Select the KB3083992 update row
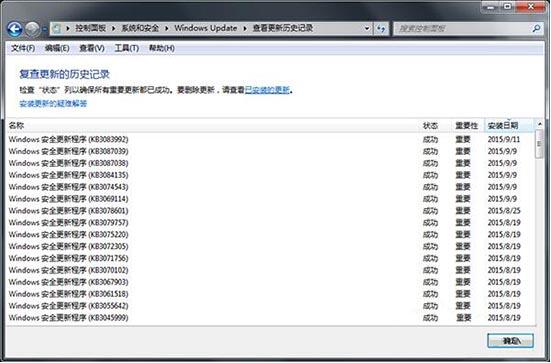 (271, 140)
